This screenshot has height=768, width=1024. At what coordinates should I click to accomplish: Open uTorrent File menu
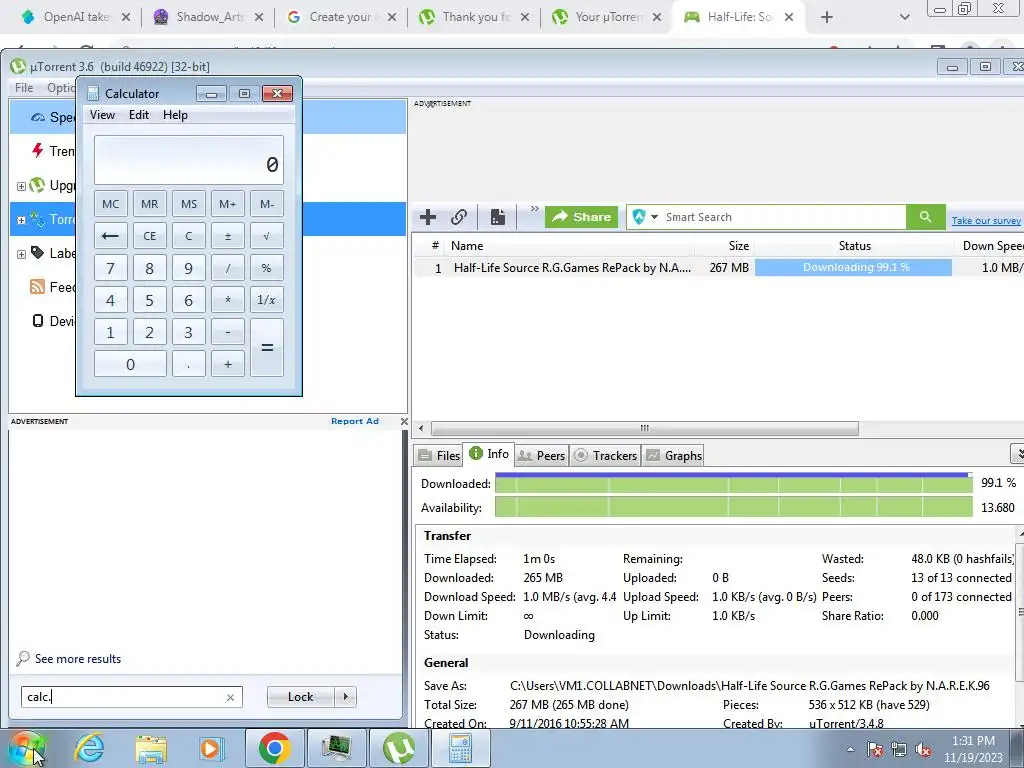(24, 88)
